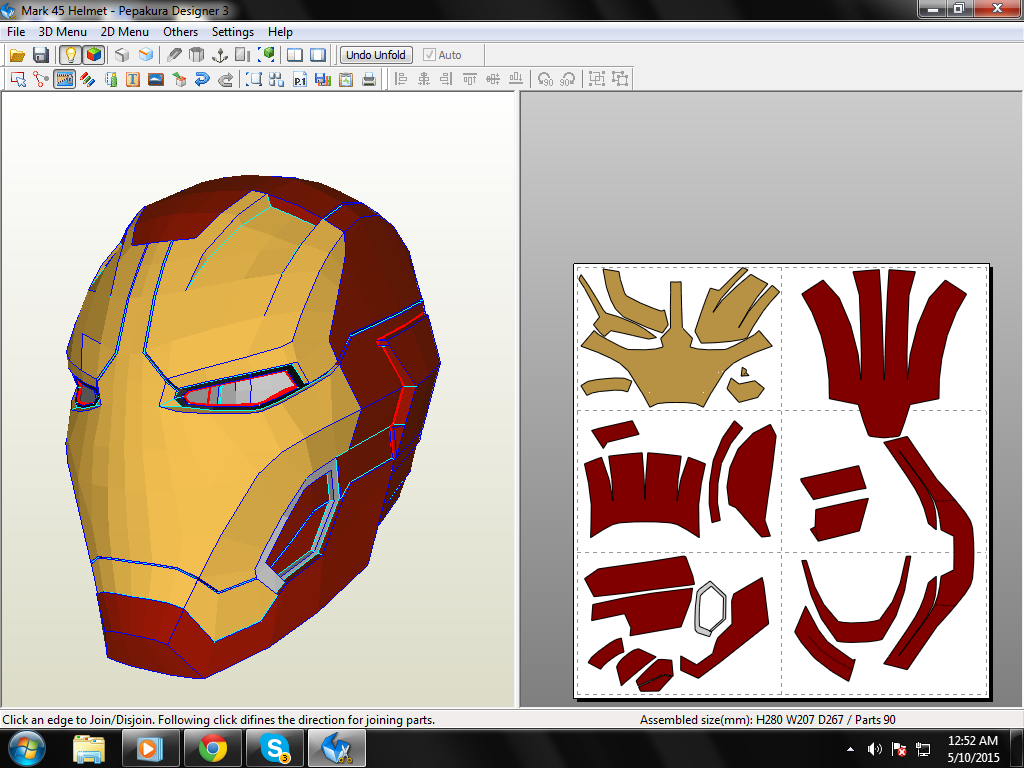Click the align left icon

(x=401, y=79)
